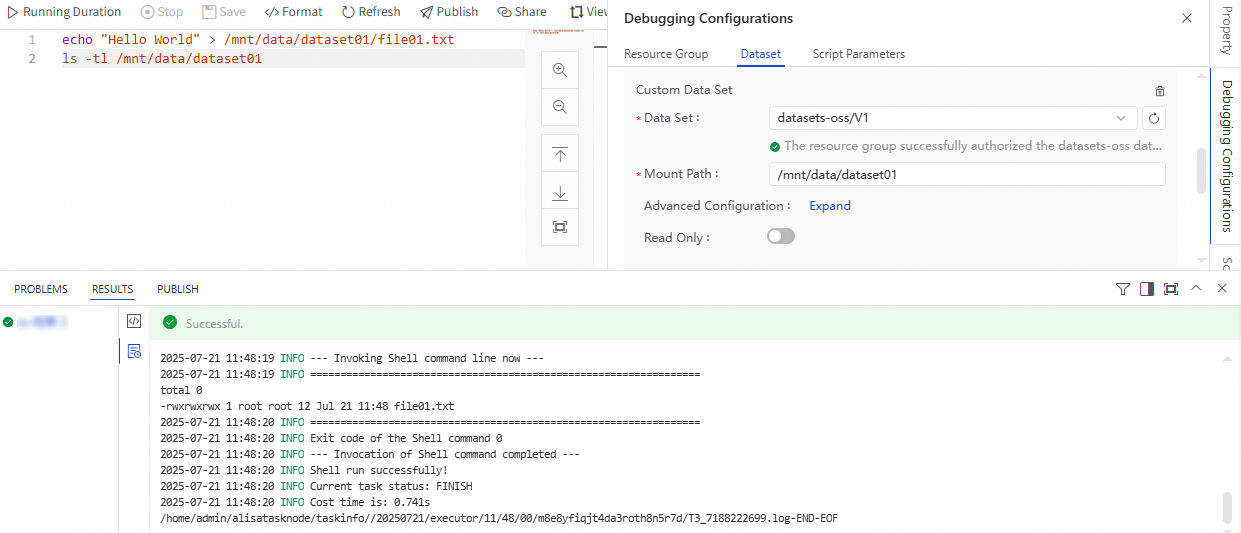Toggle the split layout icon in results panel
This screenshot has width=1241, height=533.
coord(1146,289)
